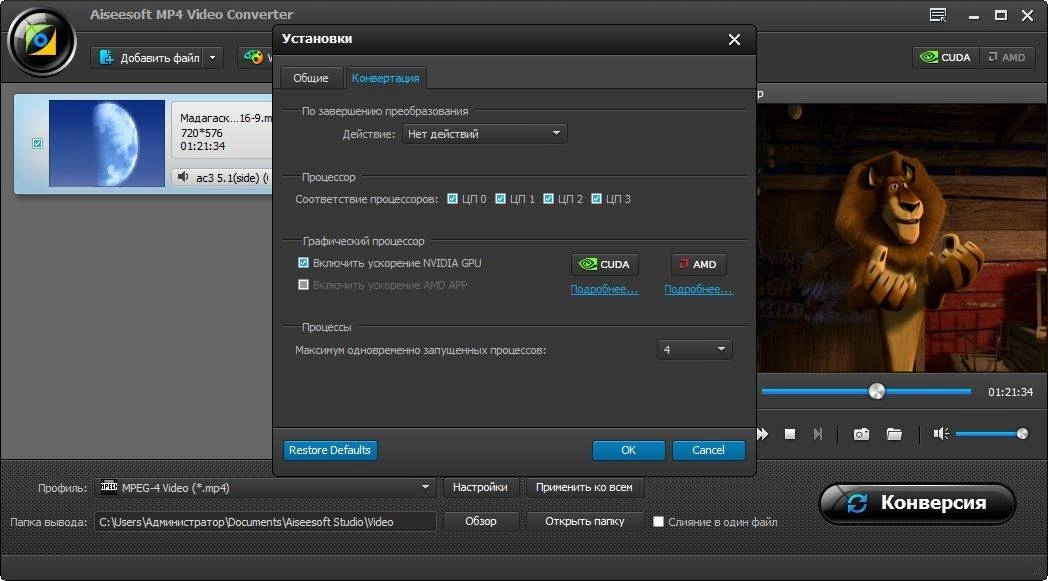Switch to the Общие tab
This screenshot has height=581, width=1048.
coord(311,78)
